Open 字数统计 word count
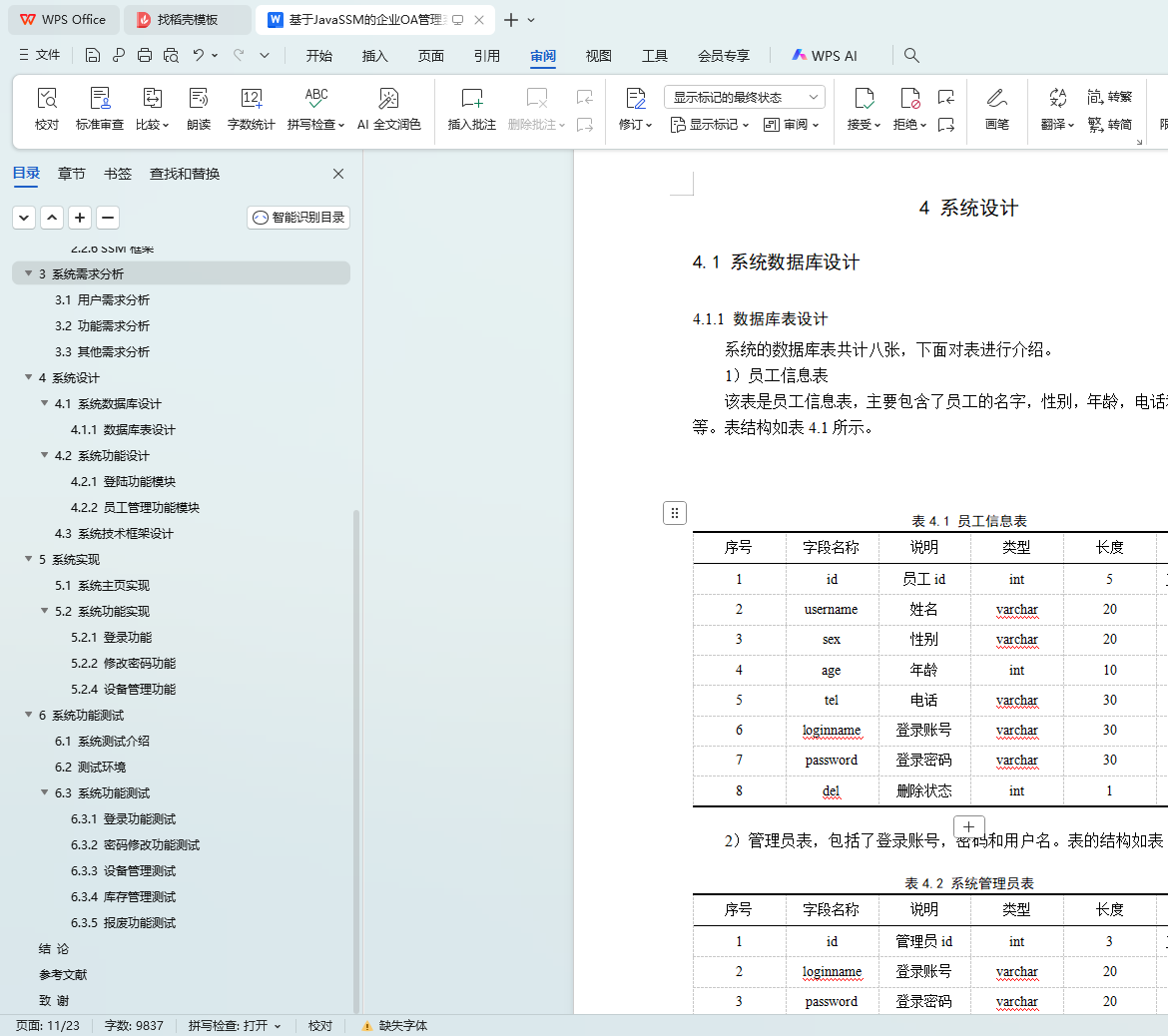 click(x=251, y=109)
